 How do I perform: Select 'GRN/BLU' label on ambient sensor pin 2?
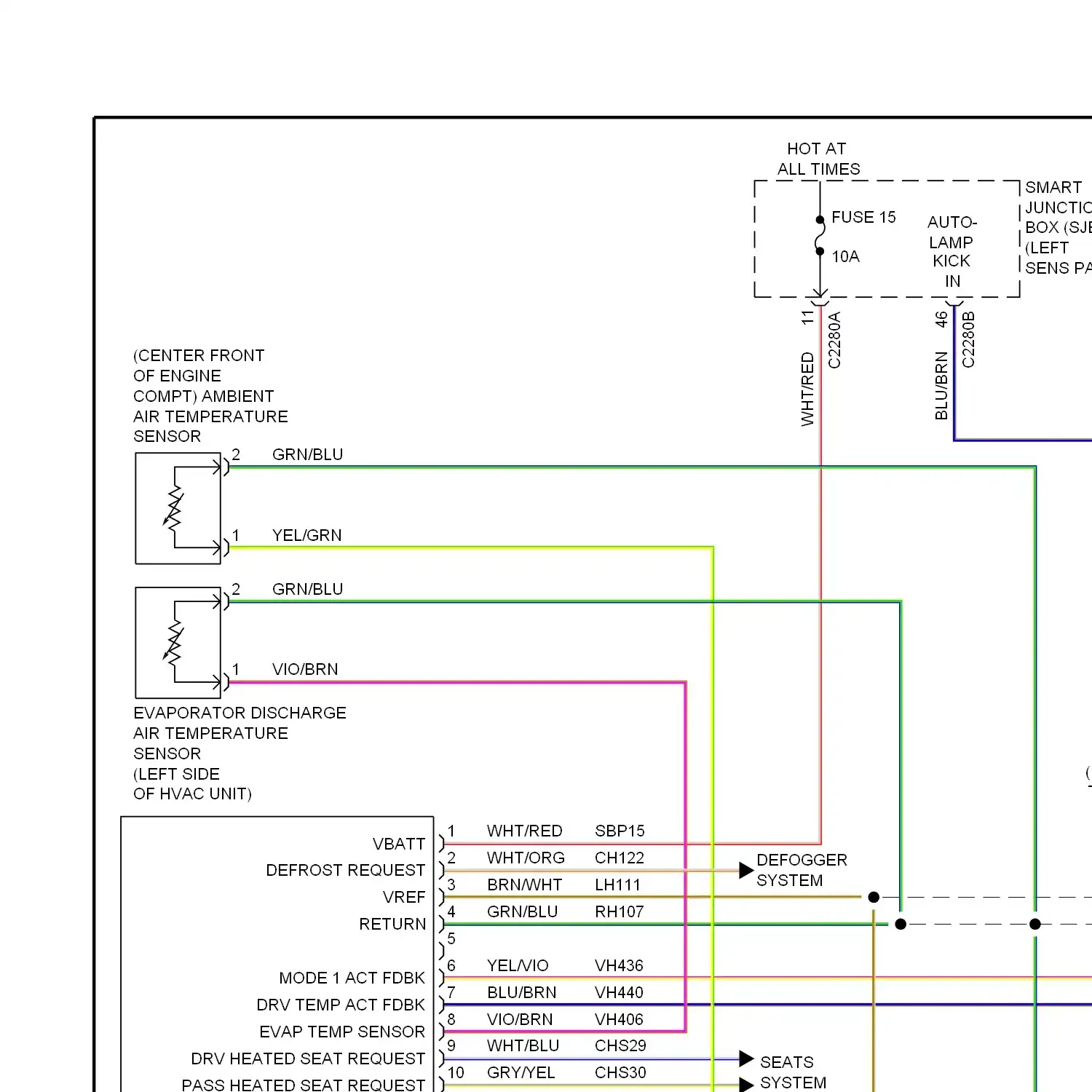point(307,454)
